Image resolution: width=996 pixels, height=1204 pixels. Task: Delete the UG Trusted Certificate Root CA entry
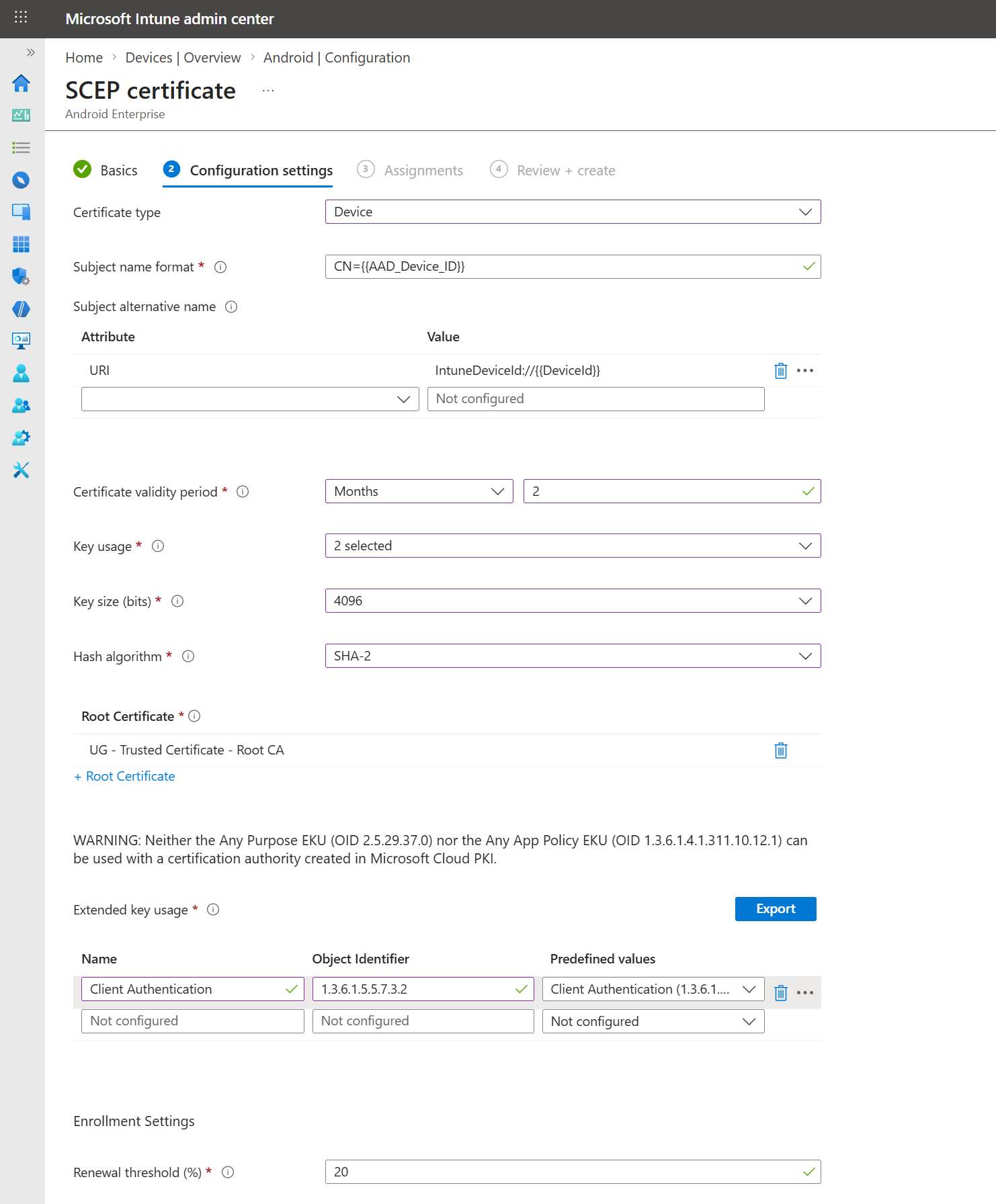(780, 750)
